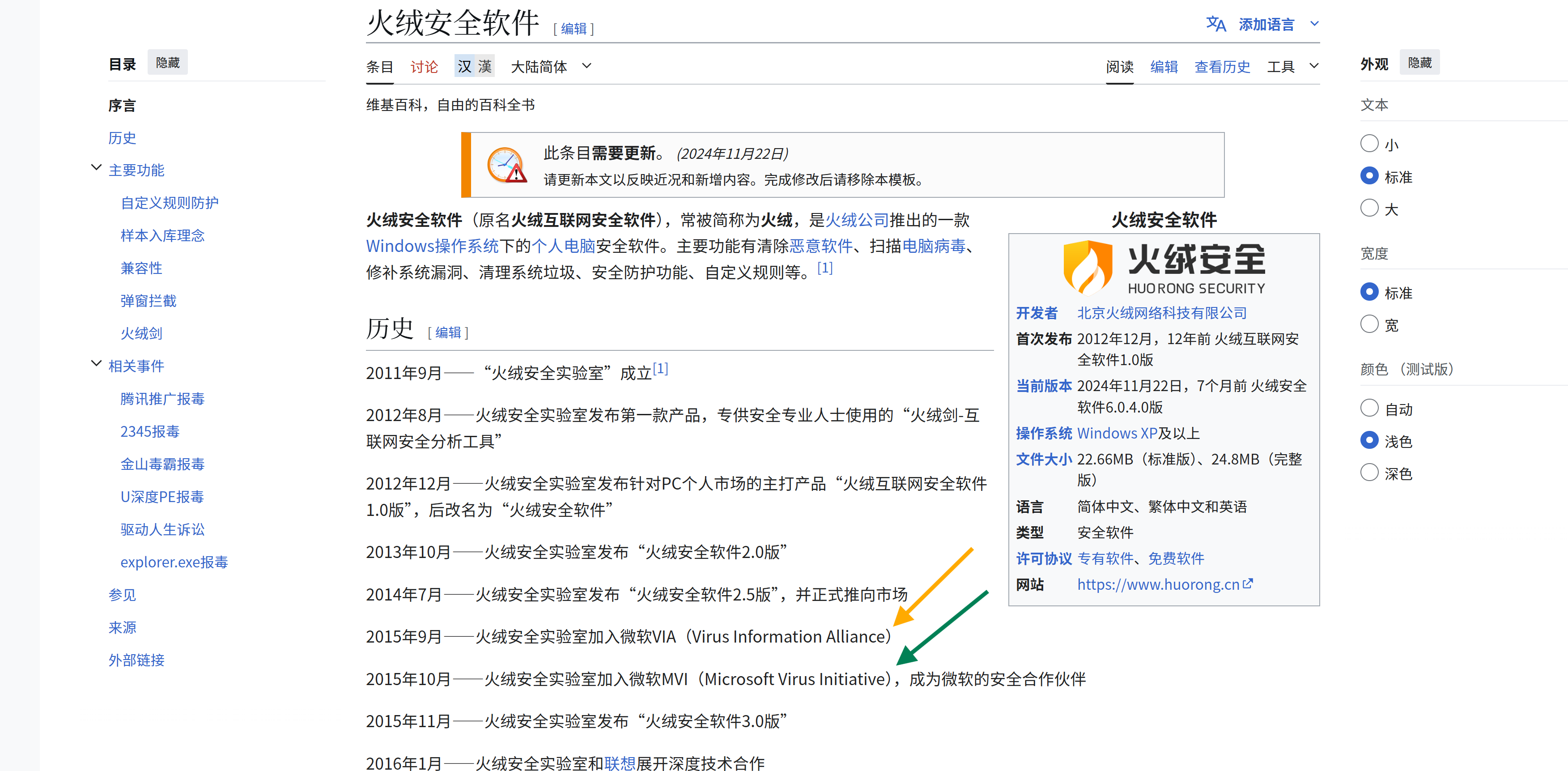1568x771 pixels.
Task: Open developer 北京火绒网络科技有限公司 link
Action: click(1161, 312)
